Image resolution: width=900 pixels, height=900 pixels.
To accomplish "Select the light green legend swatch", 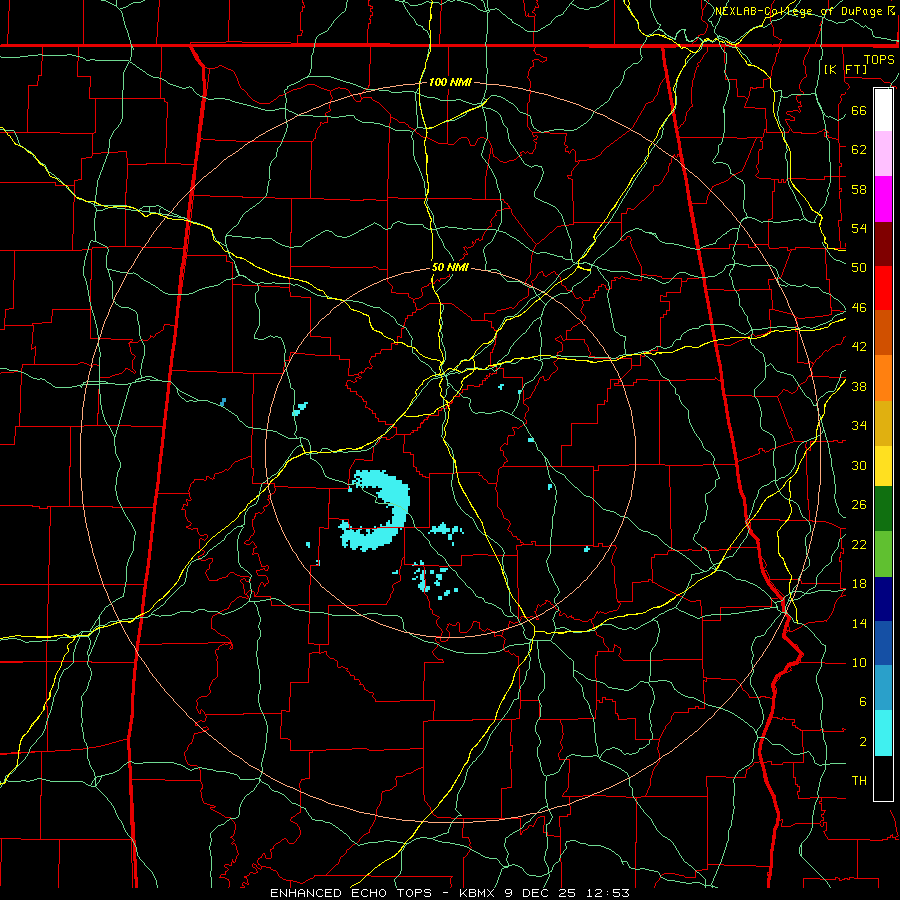I will 883,554.
